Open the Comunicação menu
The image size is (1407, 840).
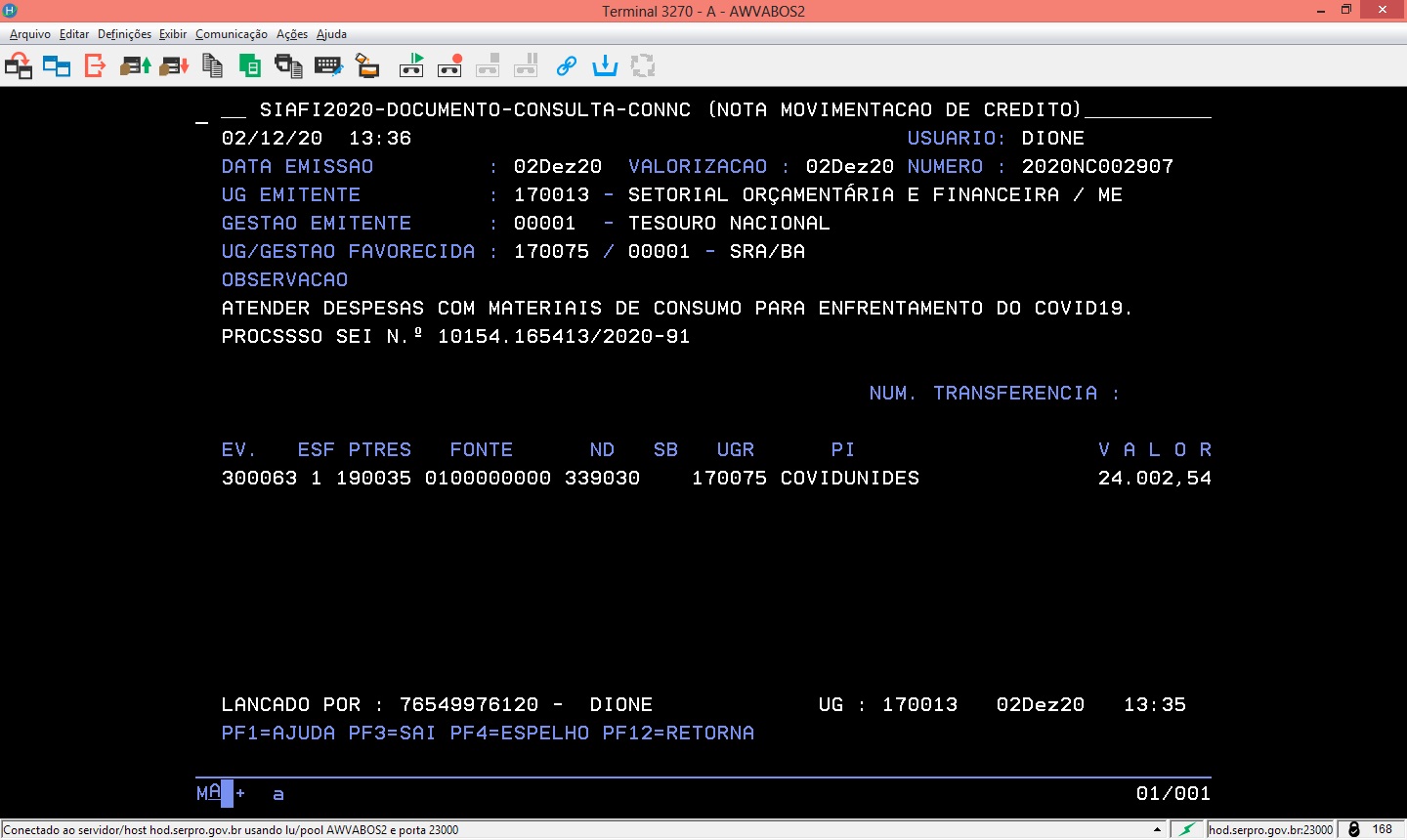point(232,34)
